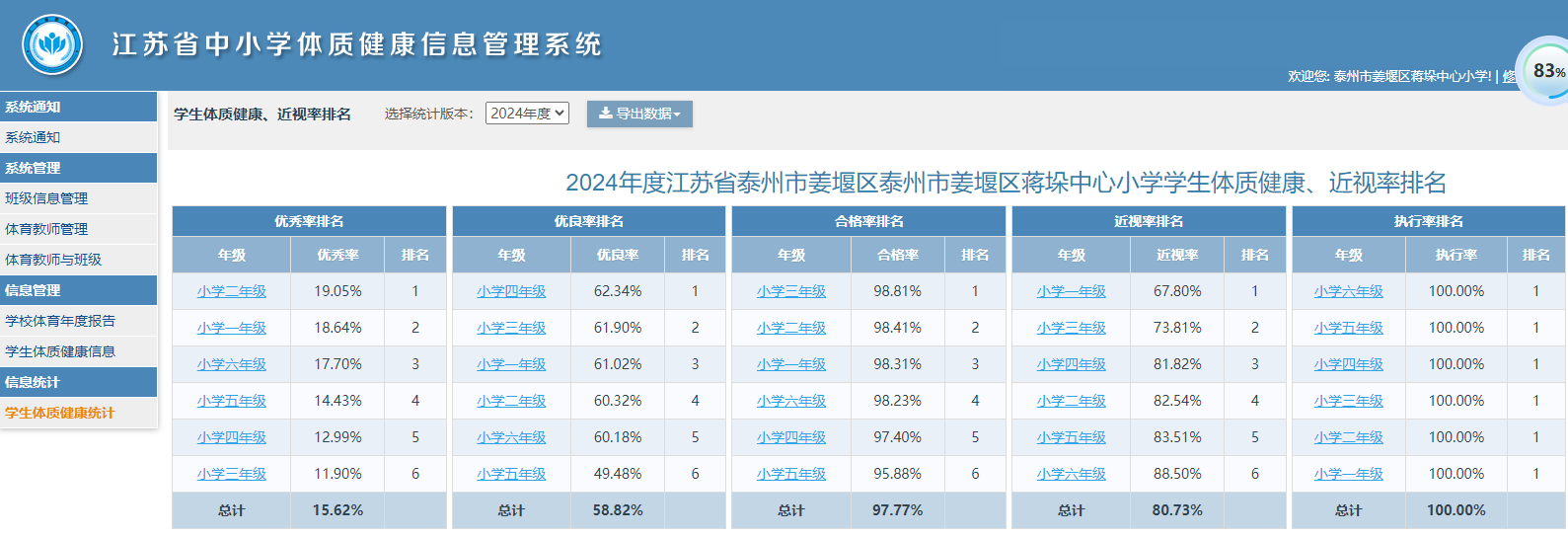The width and height of the screenshot is (1568, 537).
Task: Collapse the 系统管理 sidebar section header
Action: tap(79, 168)
